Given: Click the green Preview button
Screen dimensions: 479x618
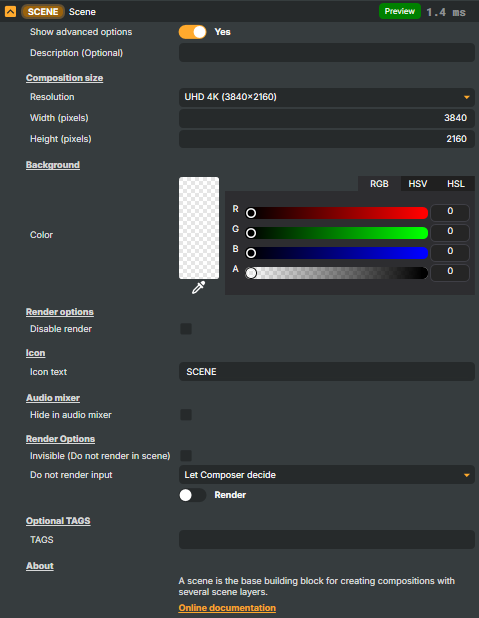Looking at the screenshot, I should pos(400,11).
